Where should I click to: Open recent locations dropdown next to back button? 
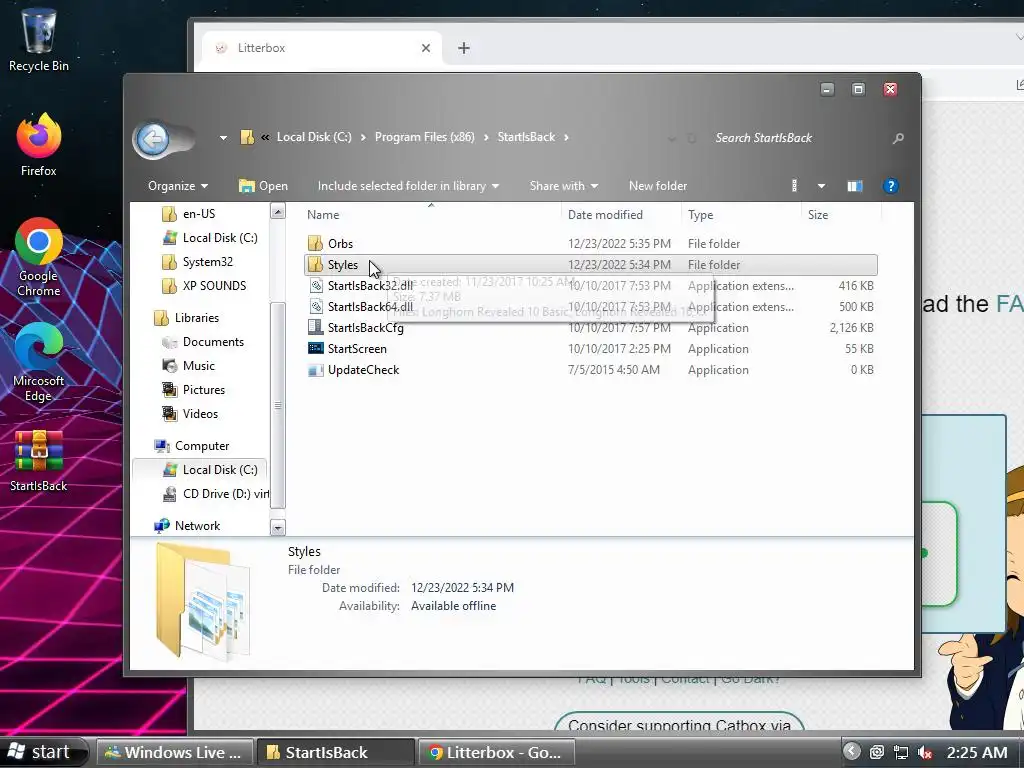(223, 138)
